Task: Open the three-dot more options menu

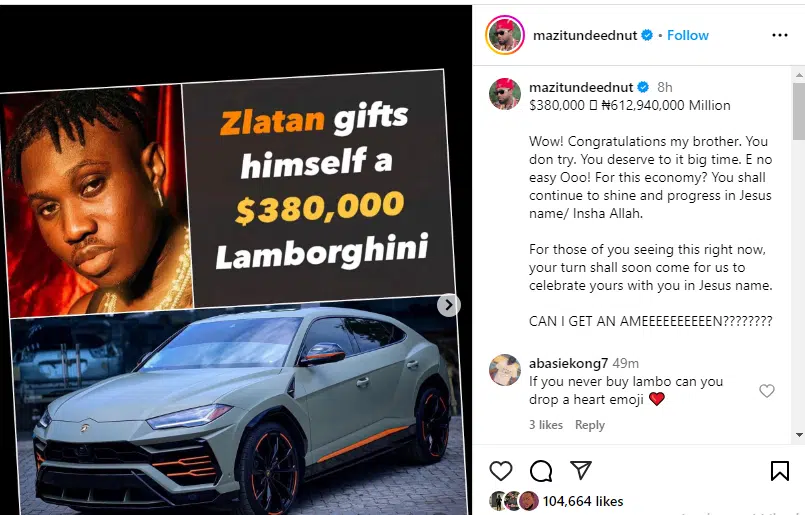Action: pyautogui.click(x=779, y=35)
